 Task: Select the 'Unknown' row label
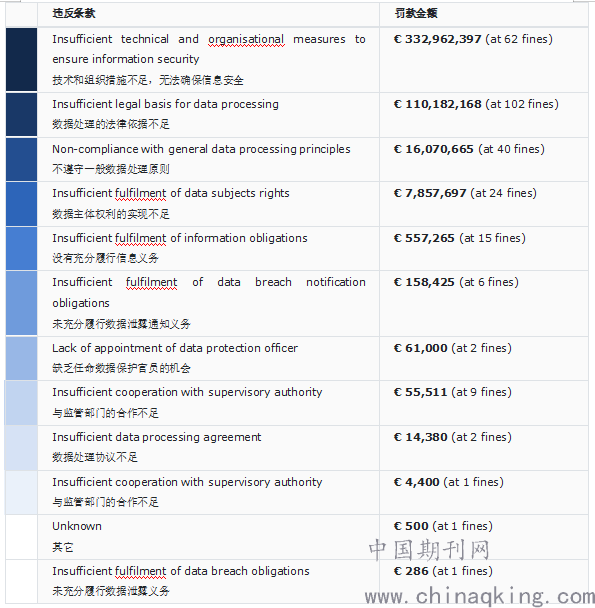pyautogui.click(x=77, y=526)
